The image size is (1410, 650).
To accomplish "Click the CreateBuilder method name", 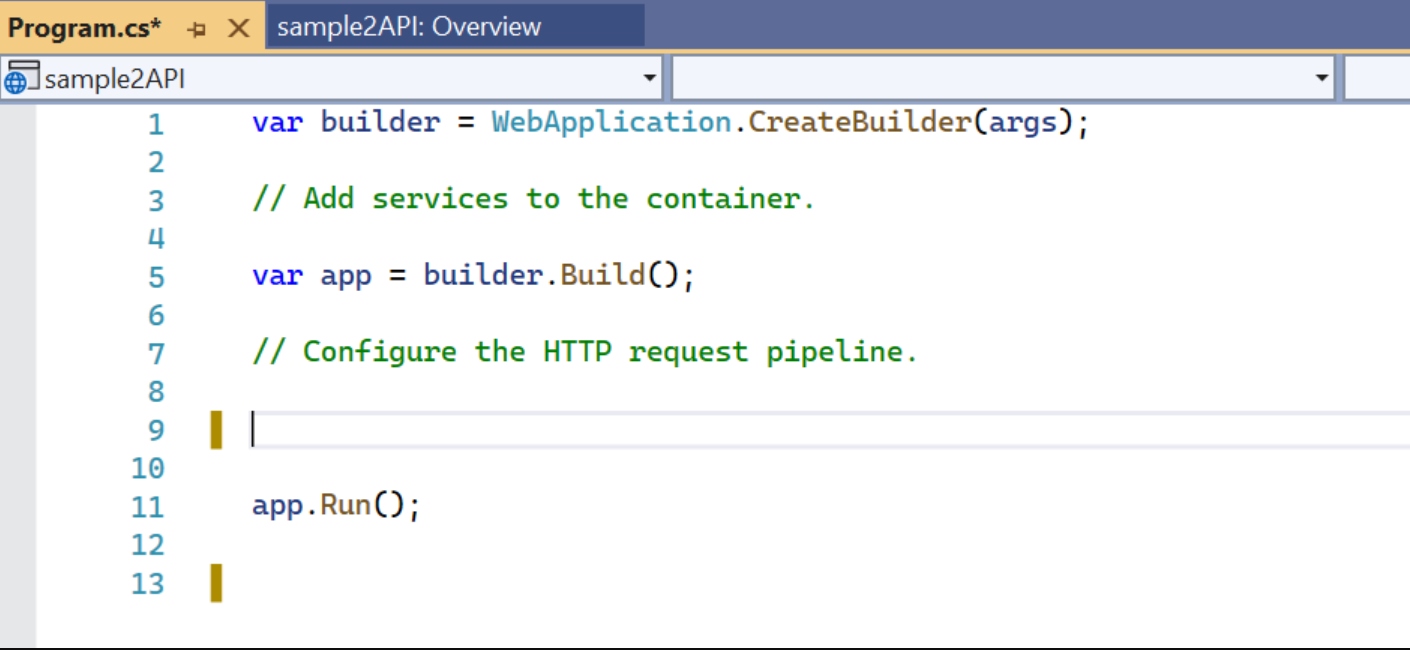I will [859, 123].
